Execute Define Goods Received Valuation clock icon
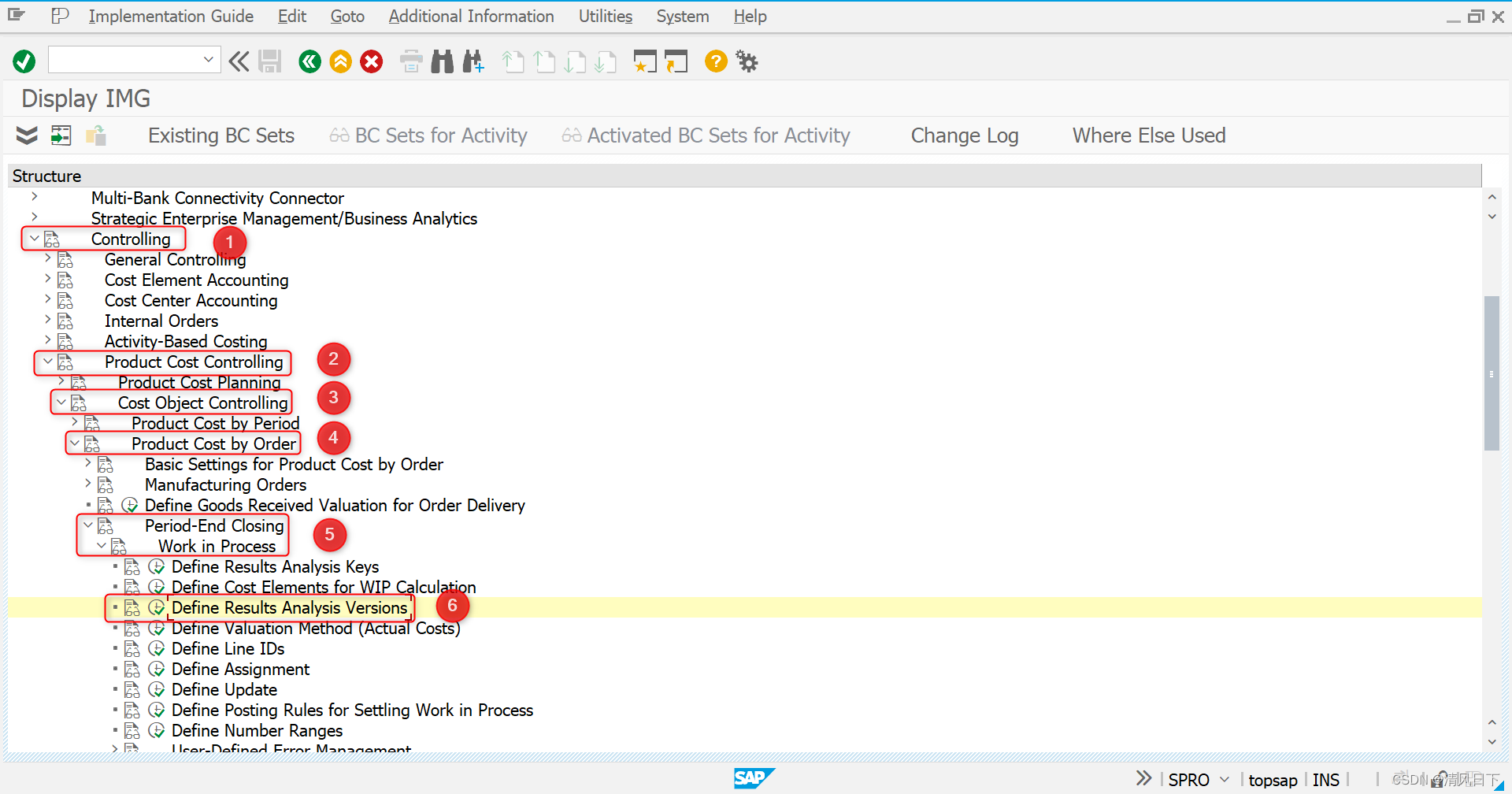This screenshot has width=1512, height=794. (130, 505)
